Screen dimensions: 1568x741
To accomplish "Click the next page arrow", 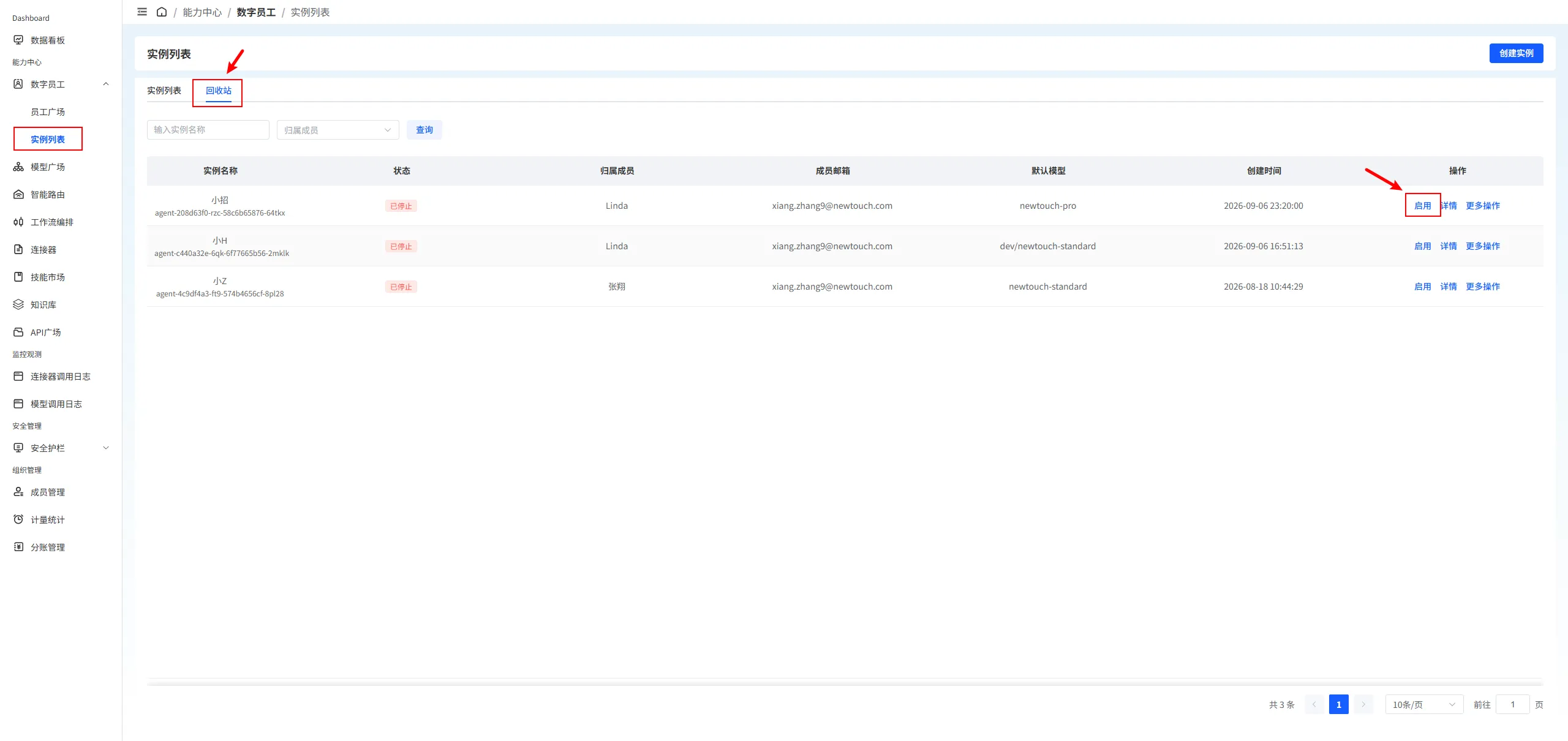I will pyautogui.click(x=1363, y=704).
